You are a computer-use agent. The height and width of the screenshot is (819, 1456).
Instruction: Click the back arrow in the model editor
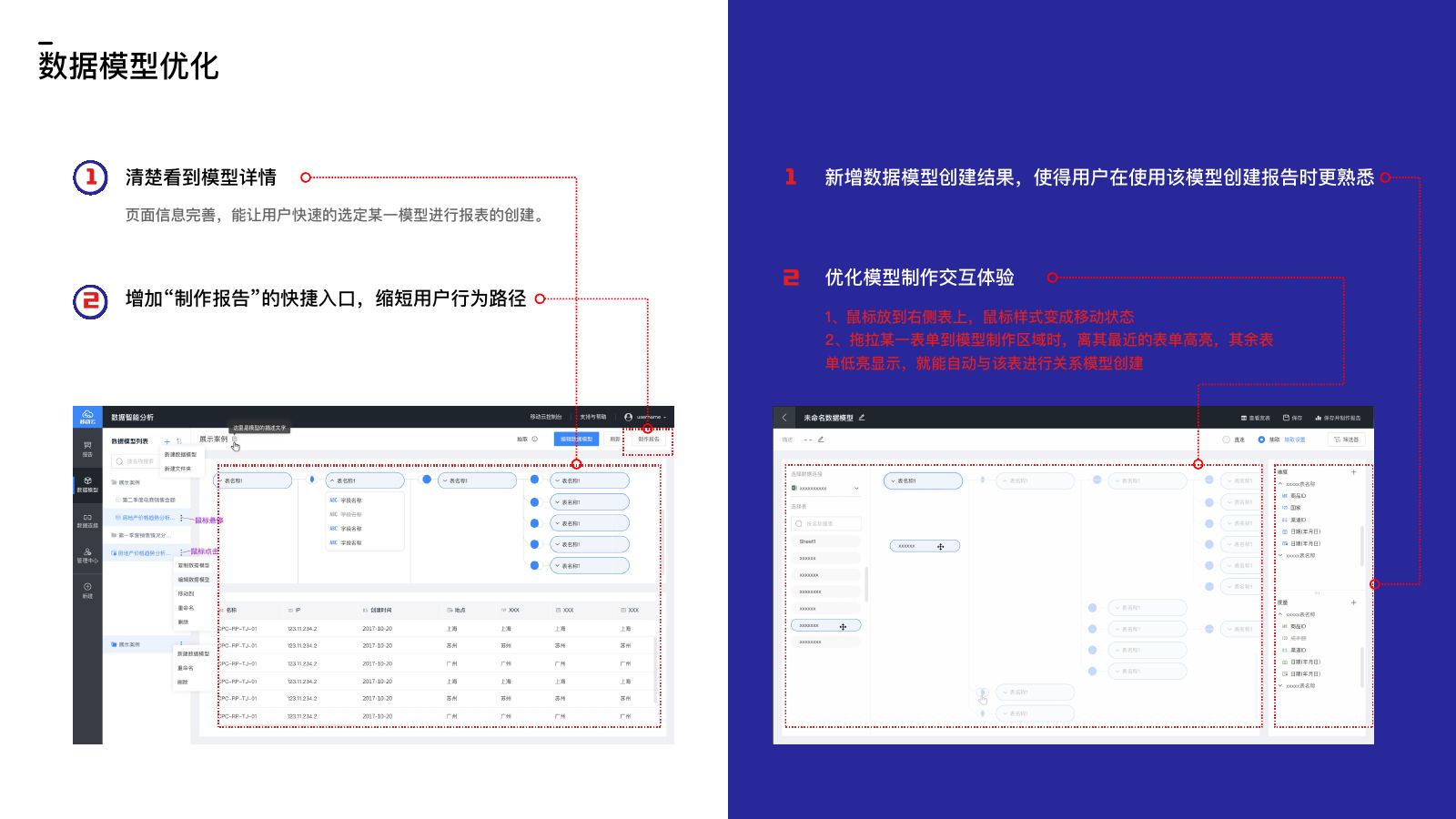(x=784, y=418)
